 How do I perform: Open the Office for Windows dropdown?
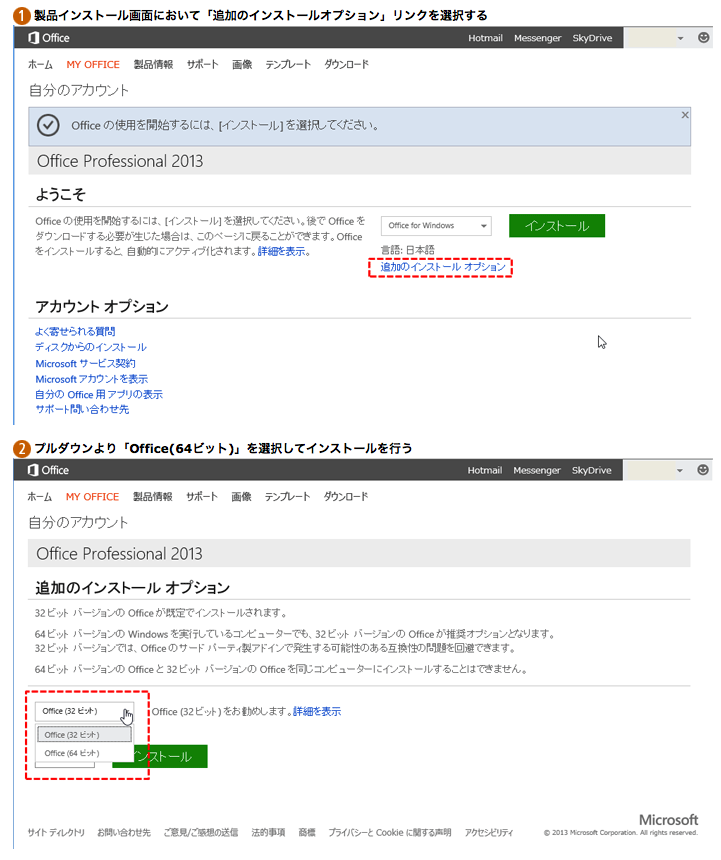coord(436,225)
